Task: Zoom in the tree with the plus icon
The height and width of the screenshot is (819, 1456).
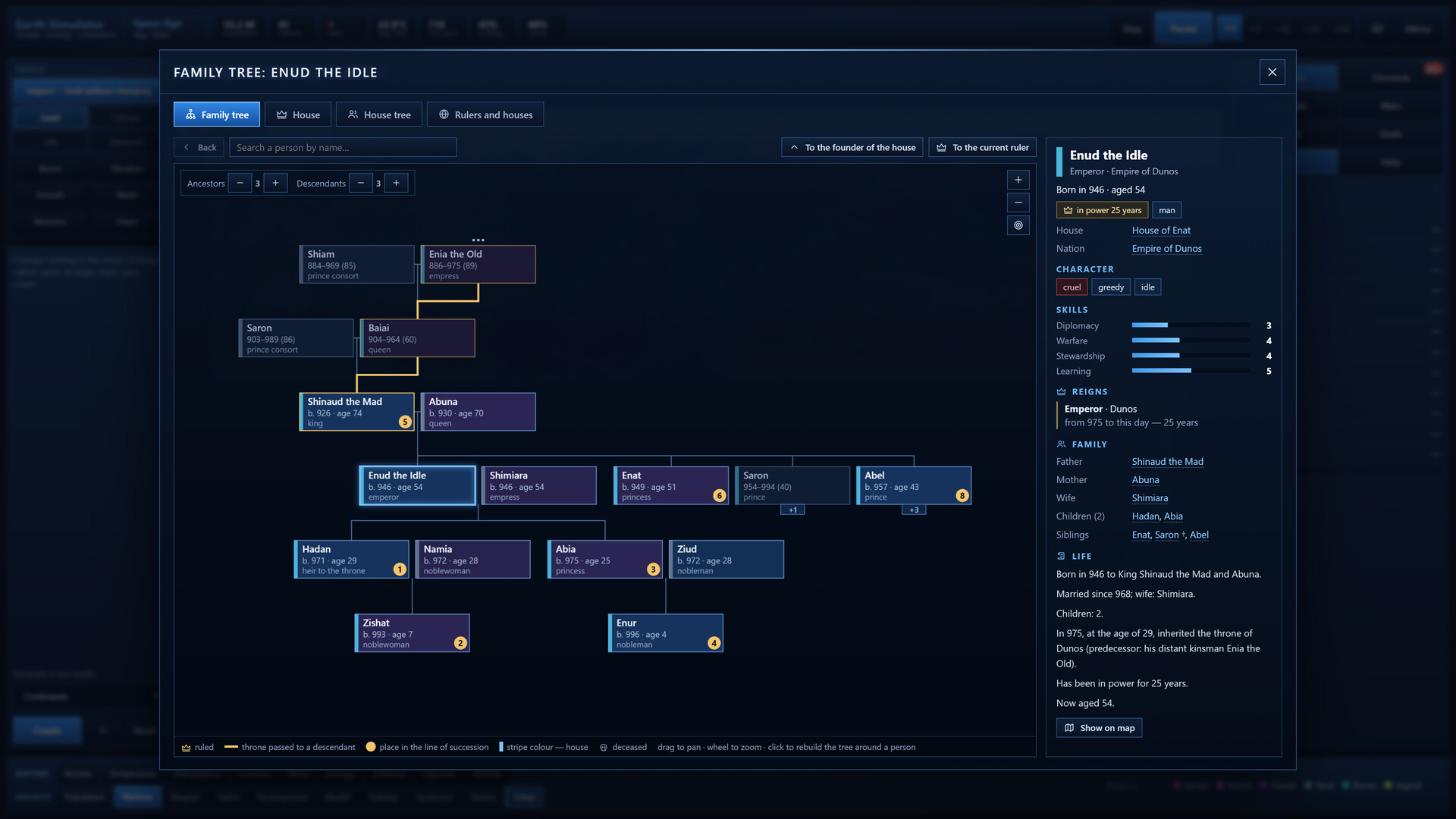Action: (x=1018, y=180)
